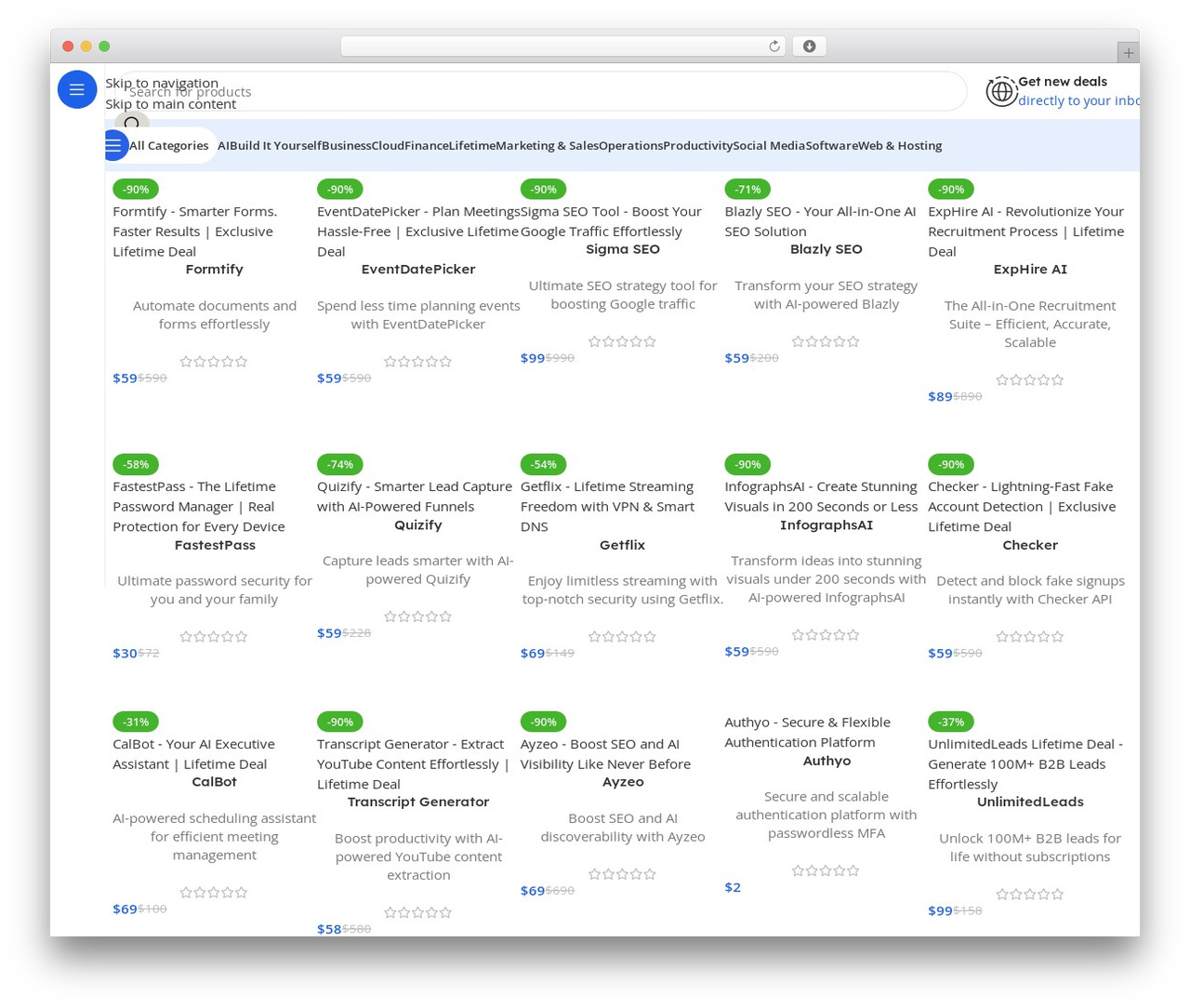The image size is (1190, 1008).
Task: Open the Build It Yourself category
Action: (x=275, y=145)
